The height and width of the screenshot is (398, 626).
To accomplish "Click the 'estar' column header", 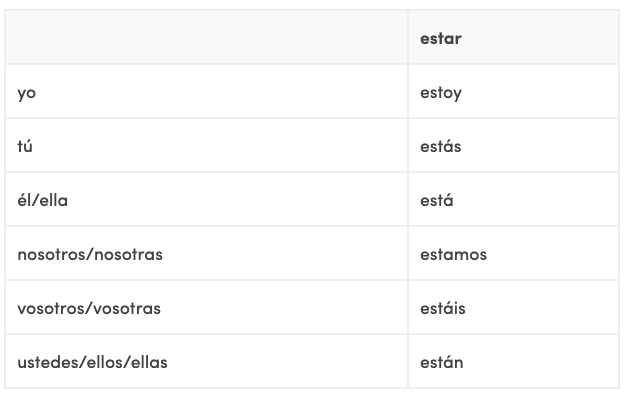I will [x=513, y=37].
